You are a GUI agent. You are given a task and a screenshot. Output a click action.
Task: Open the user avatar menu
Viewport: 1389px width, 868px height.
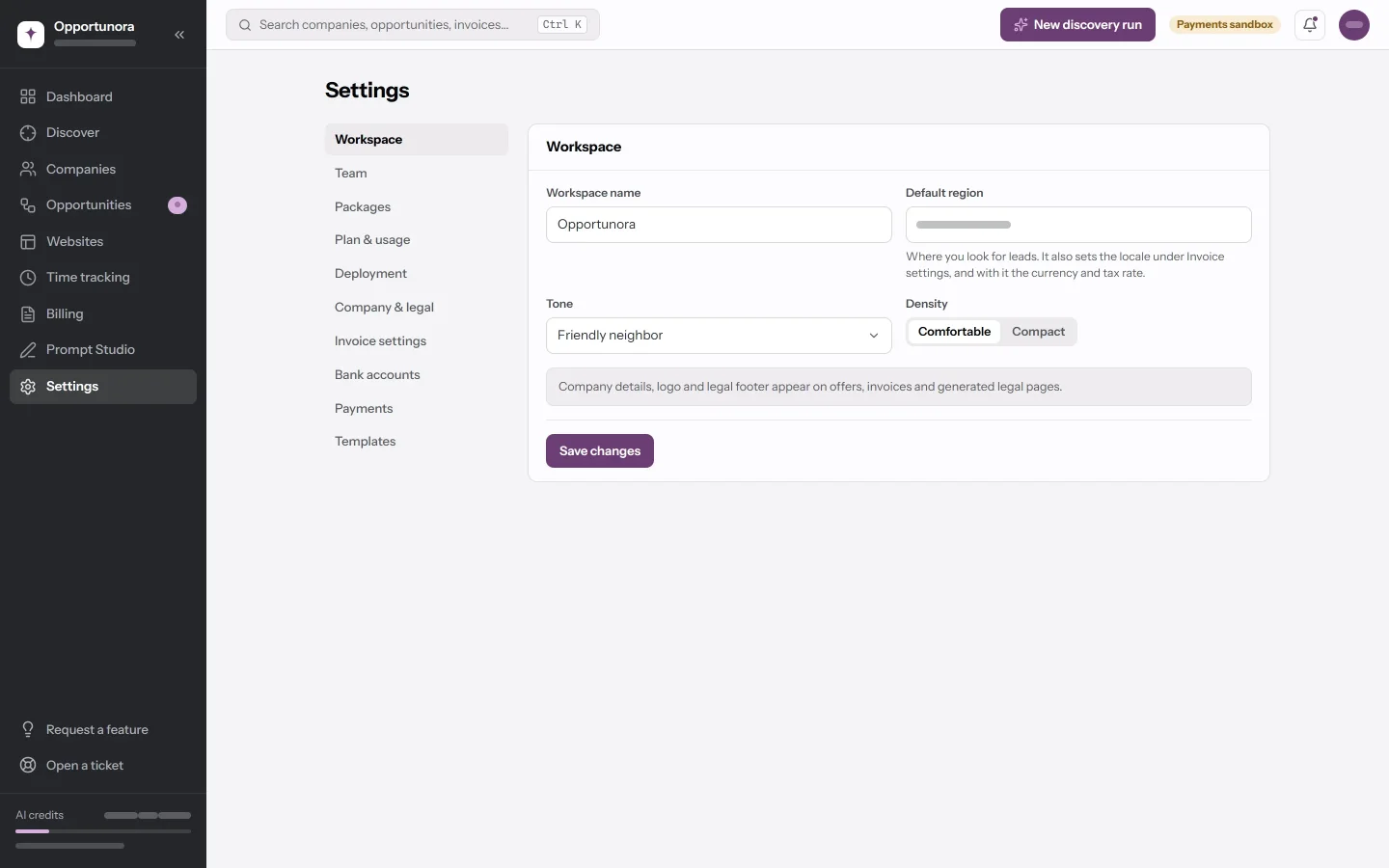click(1354, 25)
